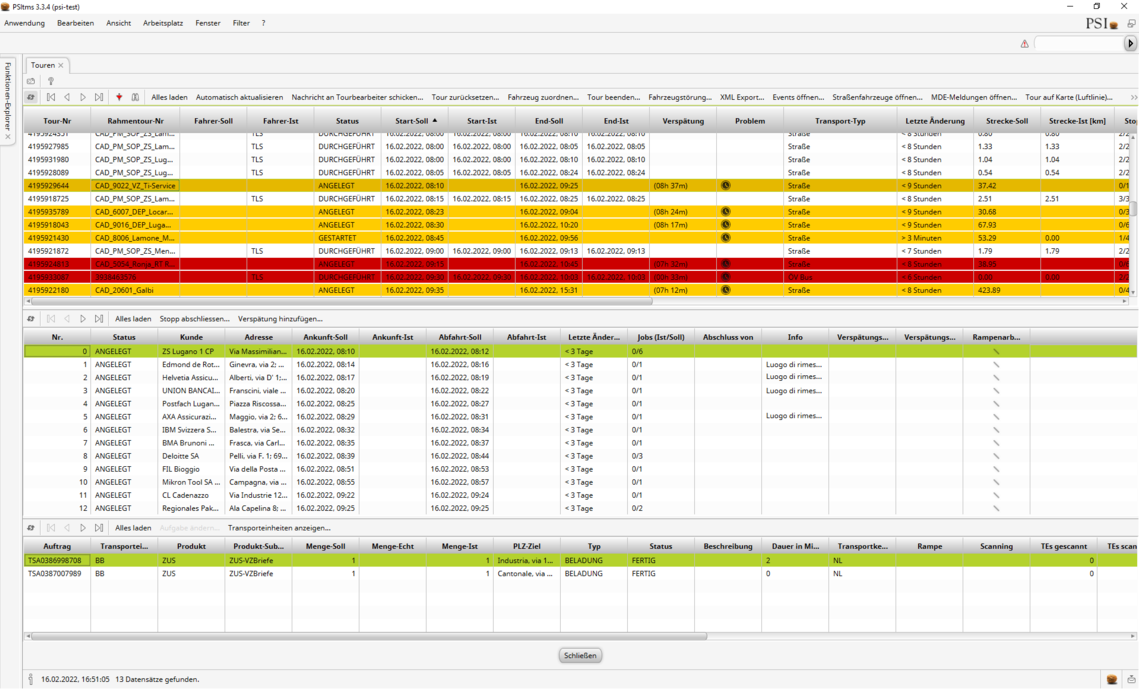
Task: Click the Schließen button
Action: tap(579, 655)
